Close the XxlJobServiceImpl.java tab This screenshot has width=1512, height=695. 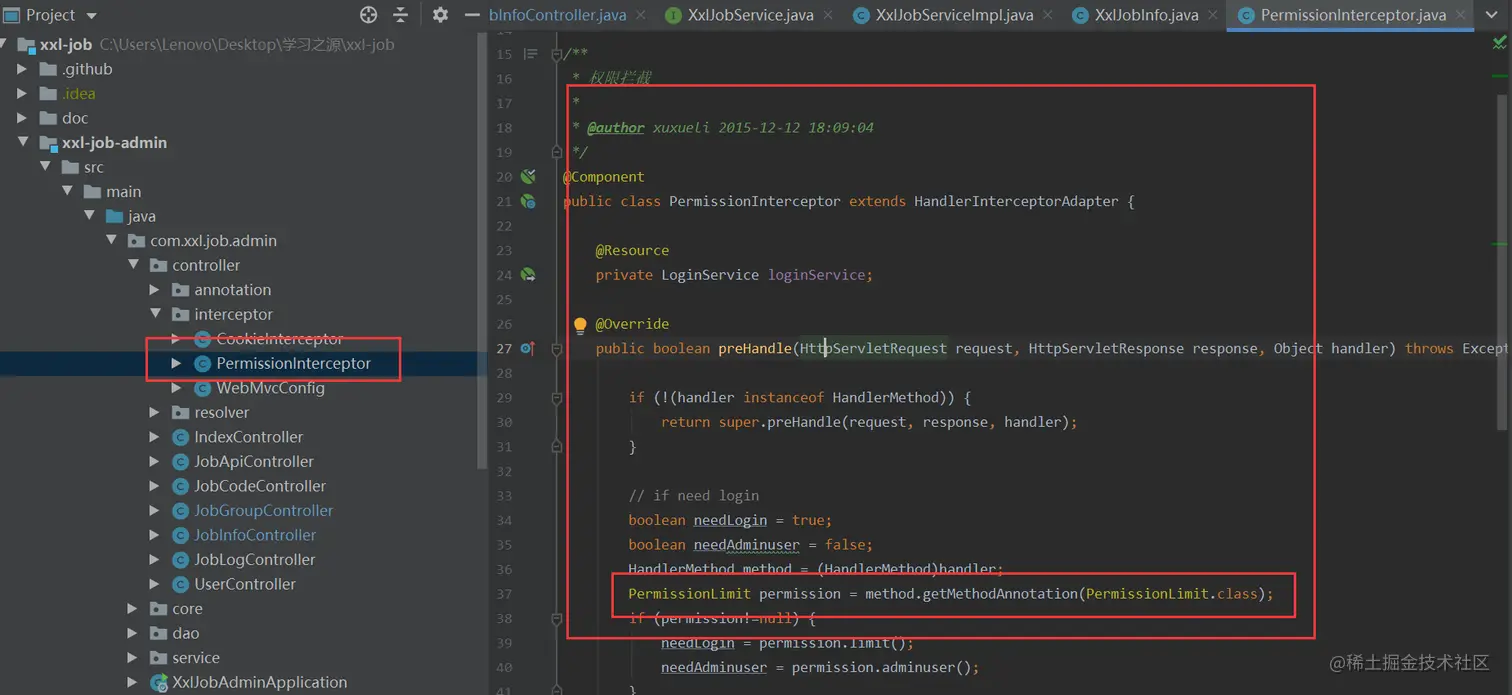[x=1048, y=15]
